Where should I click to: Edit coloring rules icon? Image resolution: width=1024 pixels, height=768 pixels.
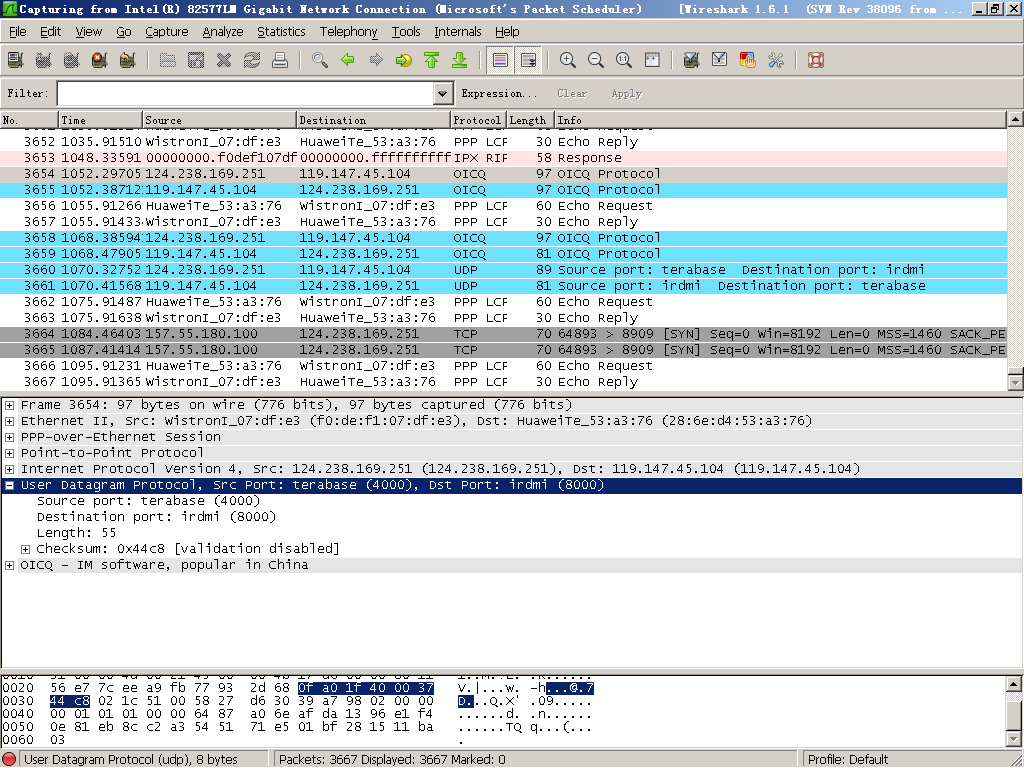point(748,60)
